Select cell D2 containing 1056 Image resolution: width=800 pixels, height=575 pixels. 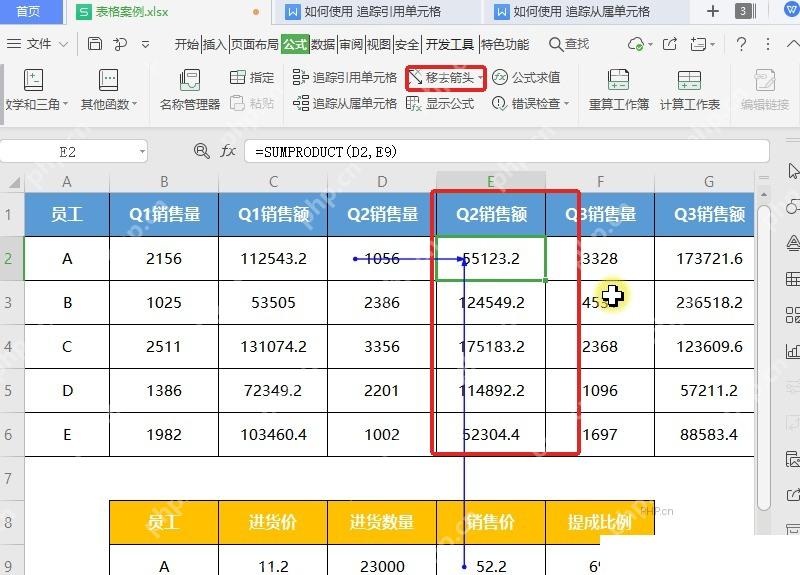pyautogui.click(x=382, y=258)
